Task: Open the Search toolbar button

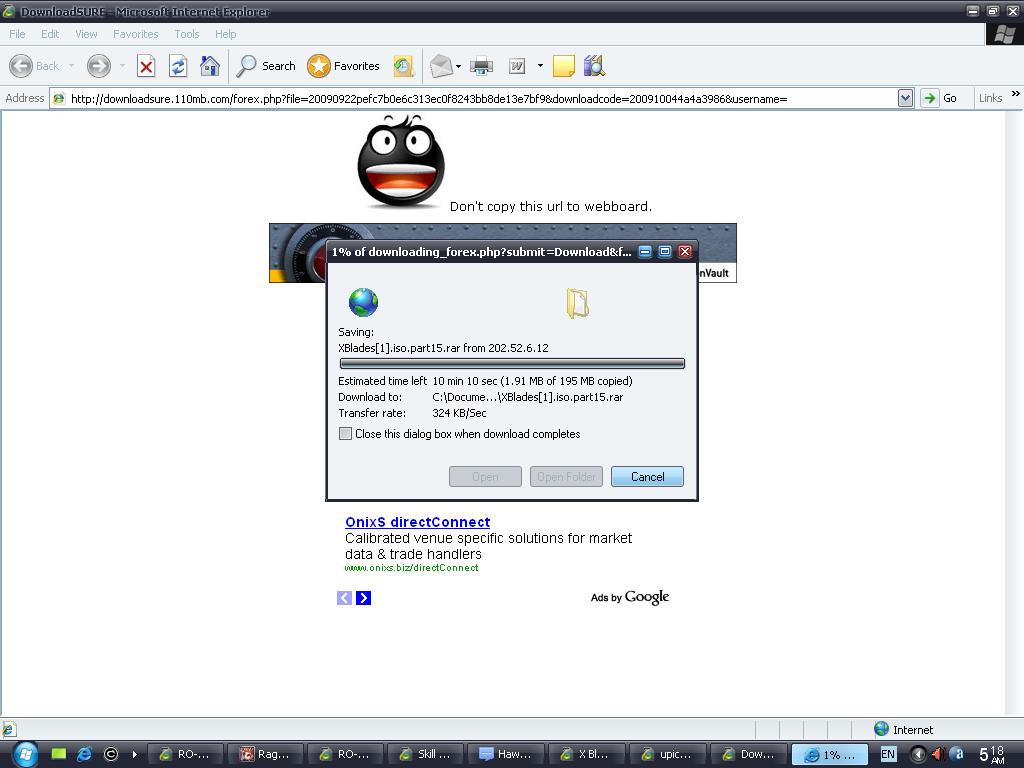Action: (x=266, y=66)
